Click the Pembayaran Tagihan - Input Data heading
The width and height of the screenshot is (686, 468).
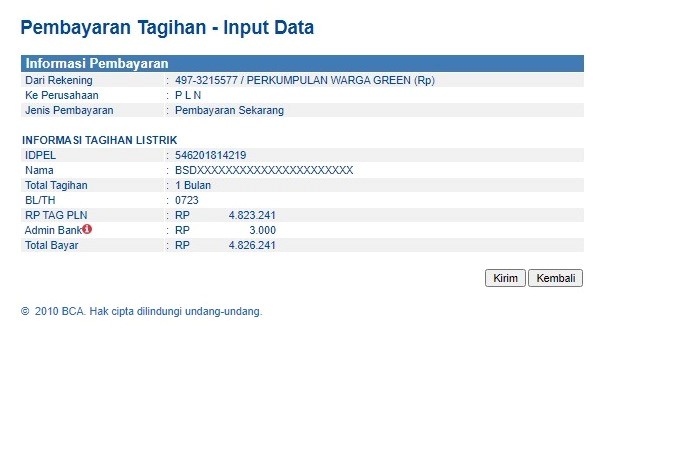pos(167,28)
